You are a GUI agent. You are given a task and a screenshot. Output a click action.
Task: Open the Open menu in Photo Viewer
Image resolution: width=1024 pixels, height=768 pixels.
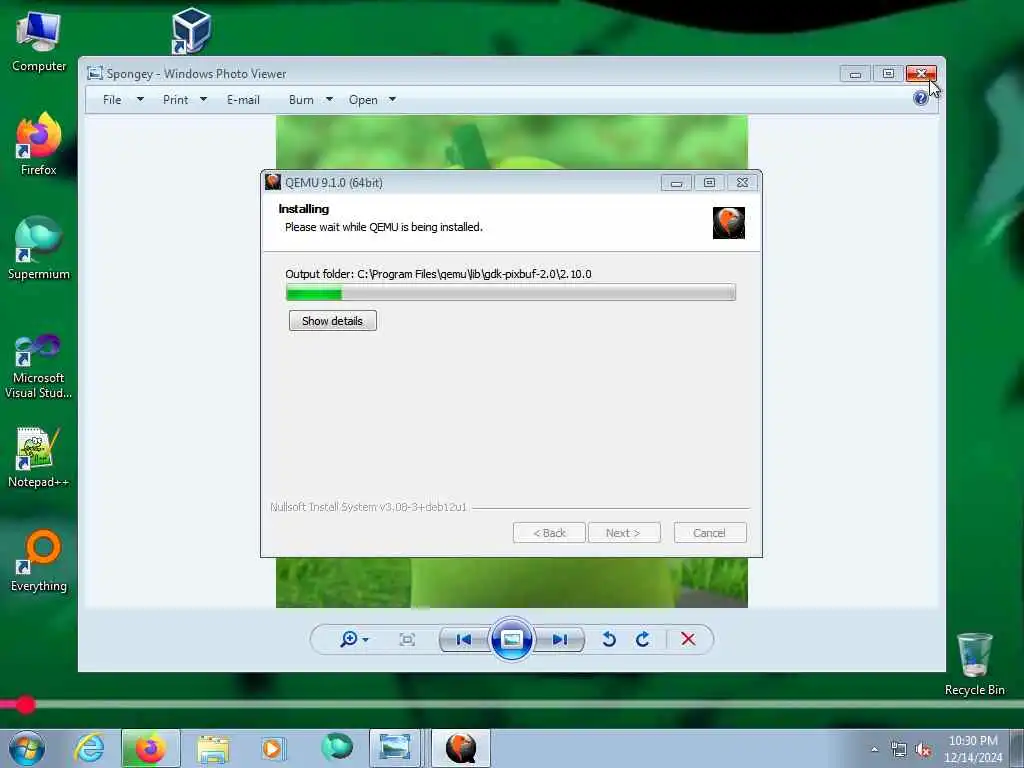point(363,100)
